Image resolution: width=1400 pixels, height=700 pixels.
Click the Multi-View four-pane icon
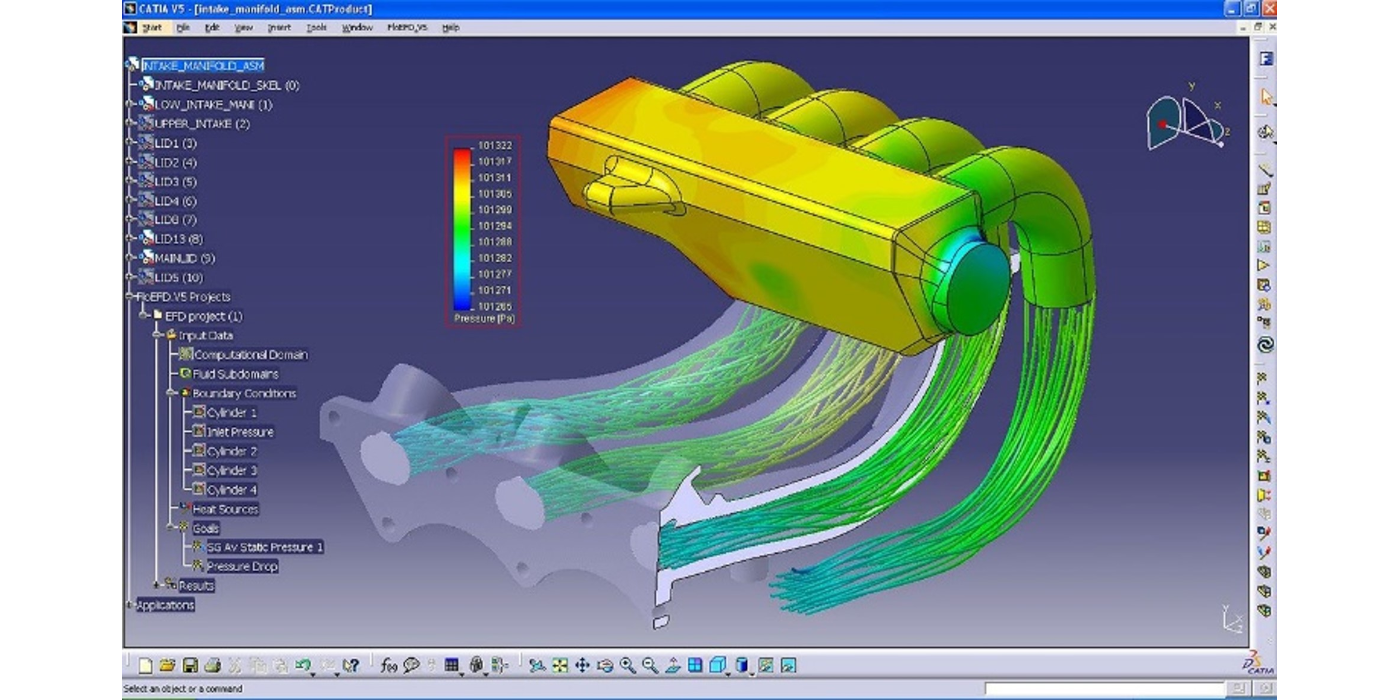[x=695, y=664]
